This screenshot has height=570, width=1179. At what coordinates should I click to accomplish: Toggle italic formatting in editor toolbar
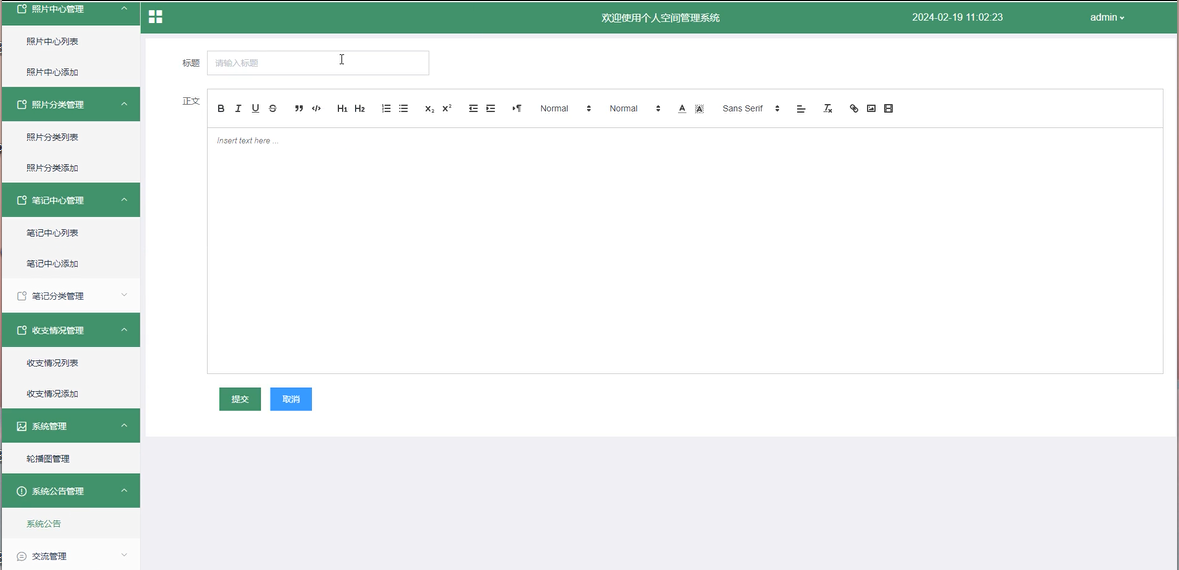[238, 109]
